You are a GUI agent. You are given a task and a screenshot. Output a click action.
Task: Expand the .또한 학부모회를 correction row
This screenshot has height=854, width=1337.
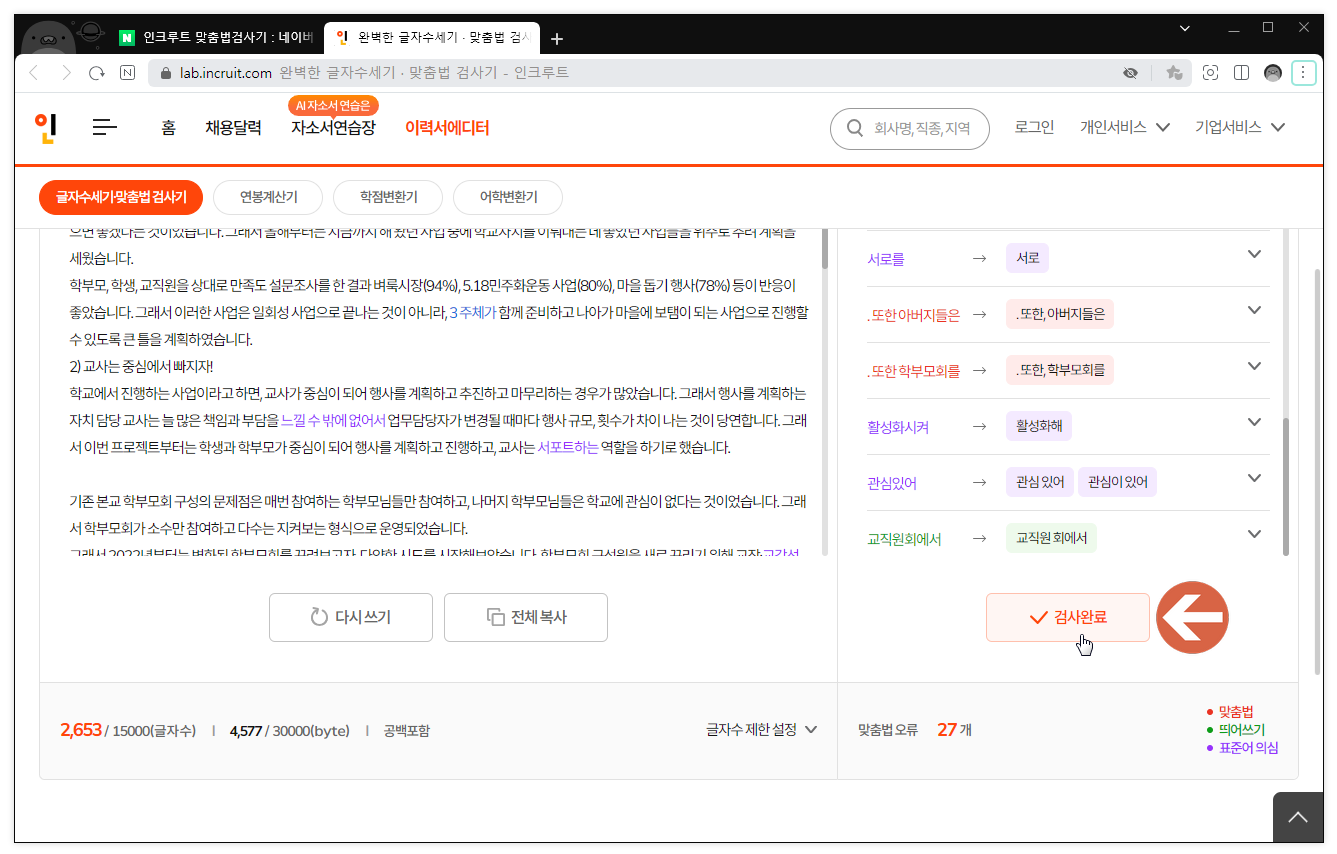coord(1254,367)
